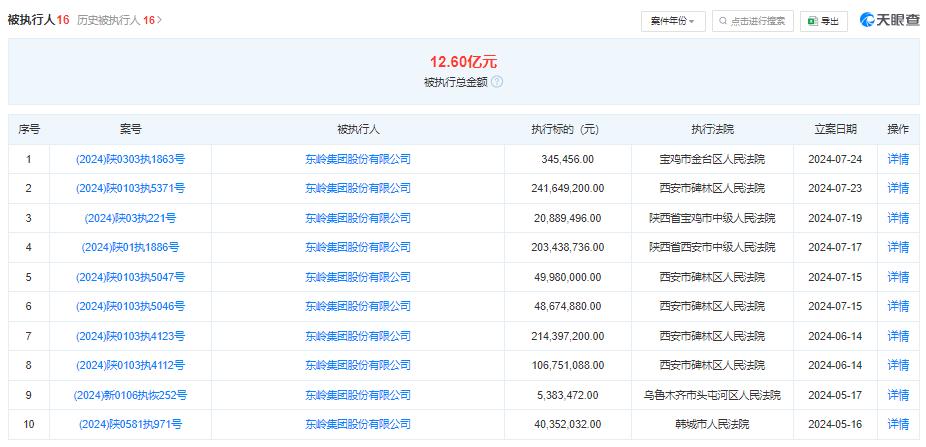The width and height of the screenshot is (926, 447).
Task: Select the 被执行人 16 tab
Action: pos(38,19)
